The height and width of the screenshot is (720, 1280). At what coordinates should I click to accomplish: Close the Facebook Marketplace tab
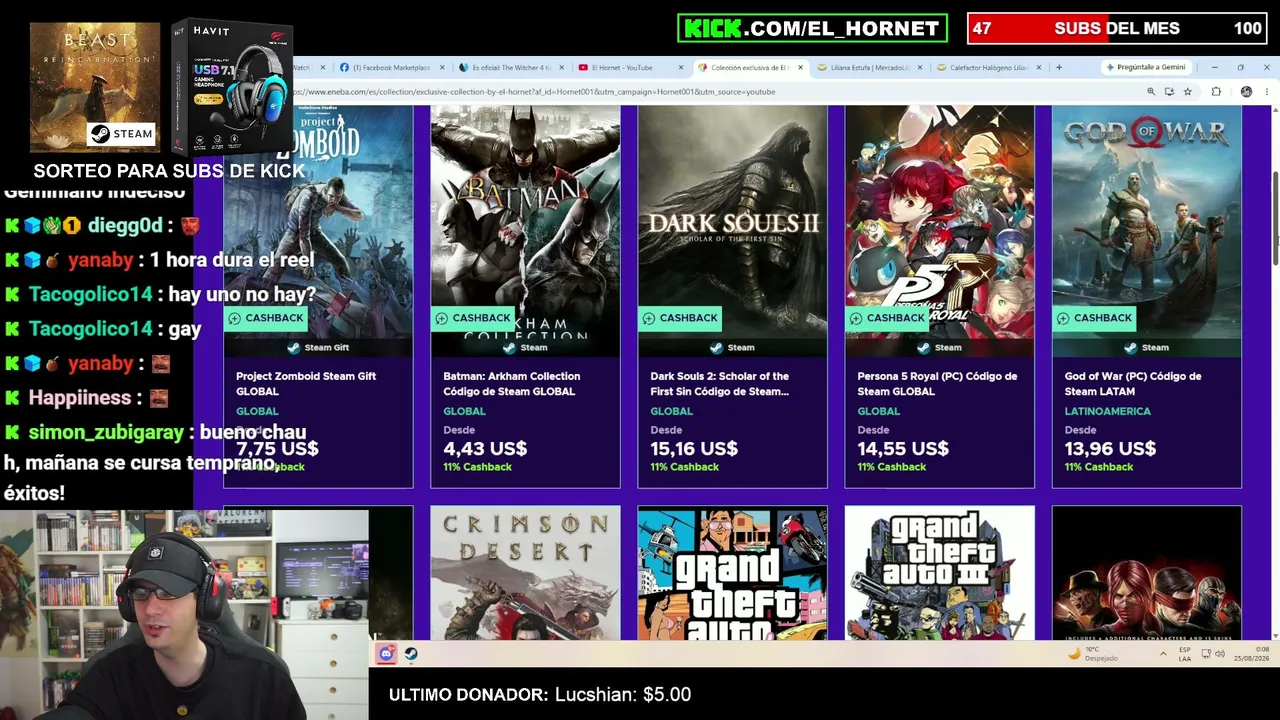pos(440,68)
